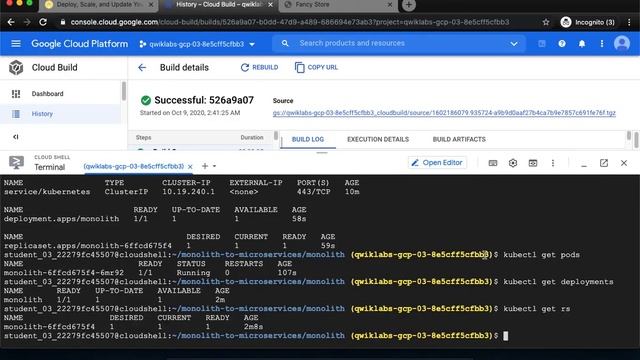Click the text 'deployment.apps/monolith' in terminal
The width and height of the screenshot is (640, 360).
click(61, 219)
